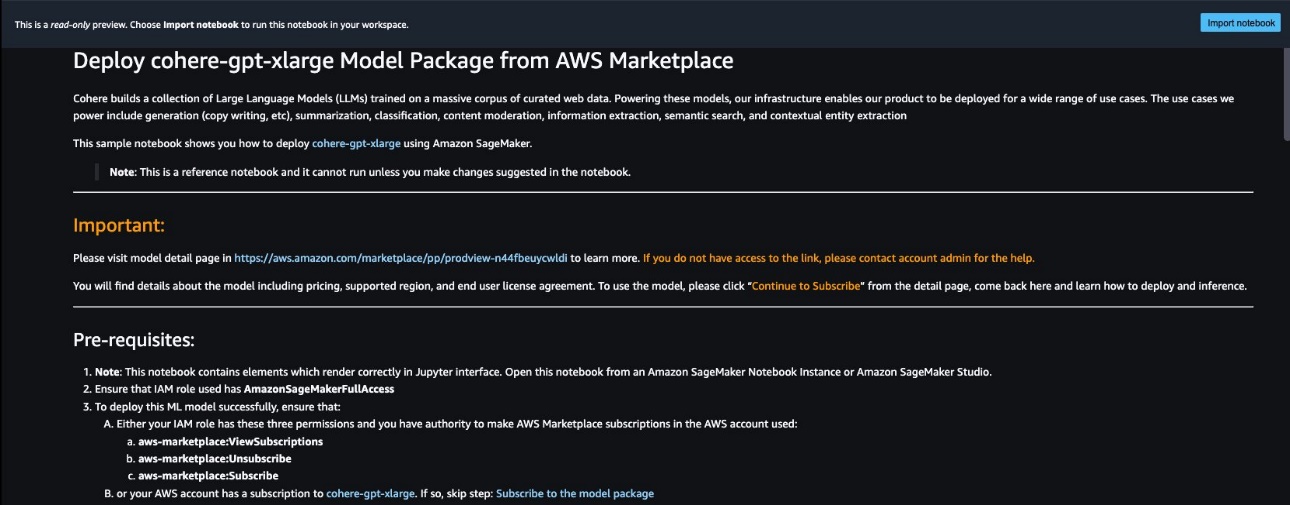The height and width of the screenshot is (505, 1290).
Task: Click the bold AmazonSageMakerFullAccess text
Action: tap(319, 389)
